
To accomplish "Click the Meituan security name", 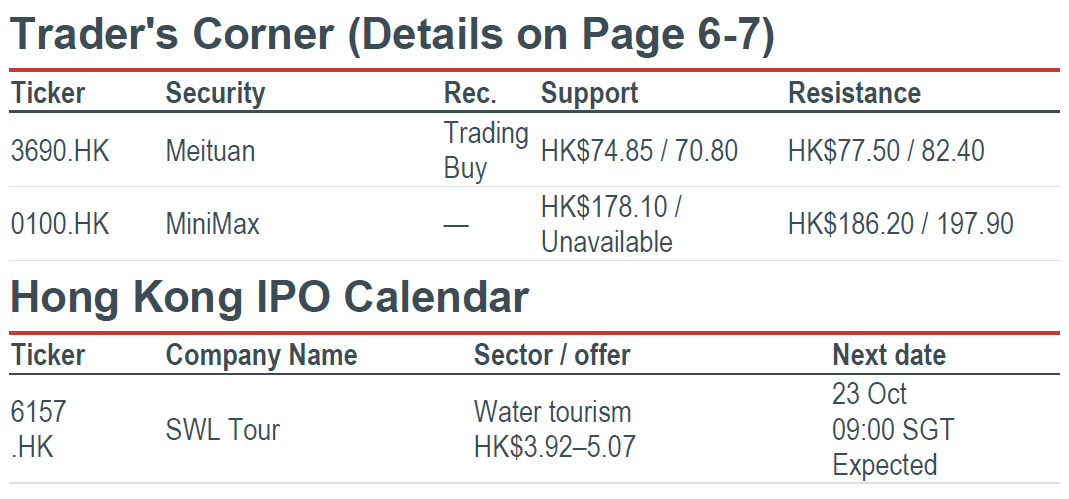I will pyautogui.click(x=210, y=151).
